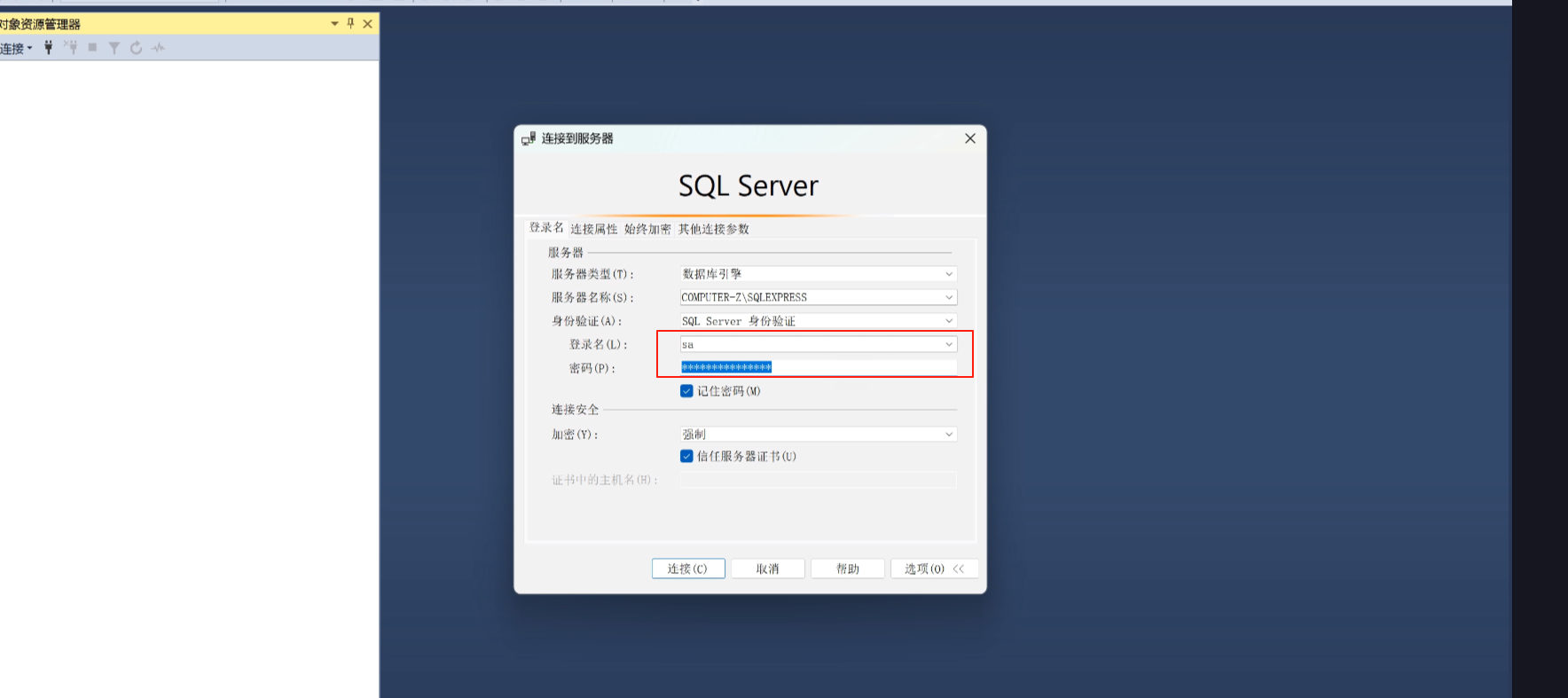Open the 登录名 dropdown showing sa
The image size is (1568, 698).
tap(819, 344)
